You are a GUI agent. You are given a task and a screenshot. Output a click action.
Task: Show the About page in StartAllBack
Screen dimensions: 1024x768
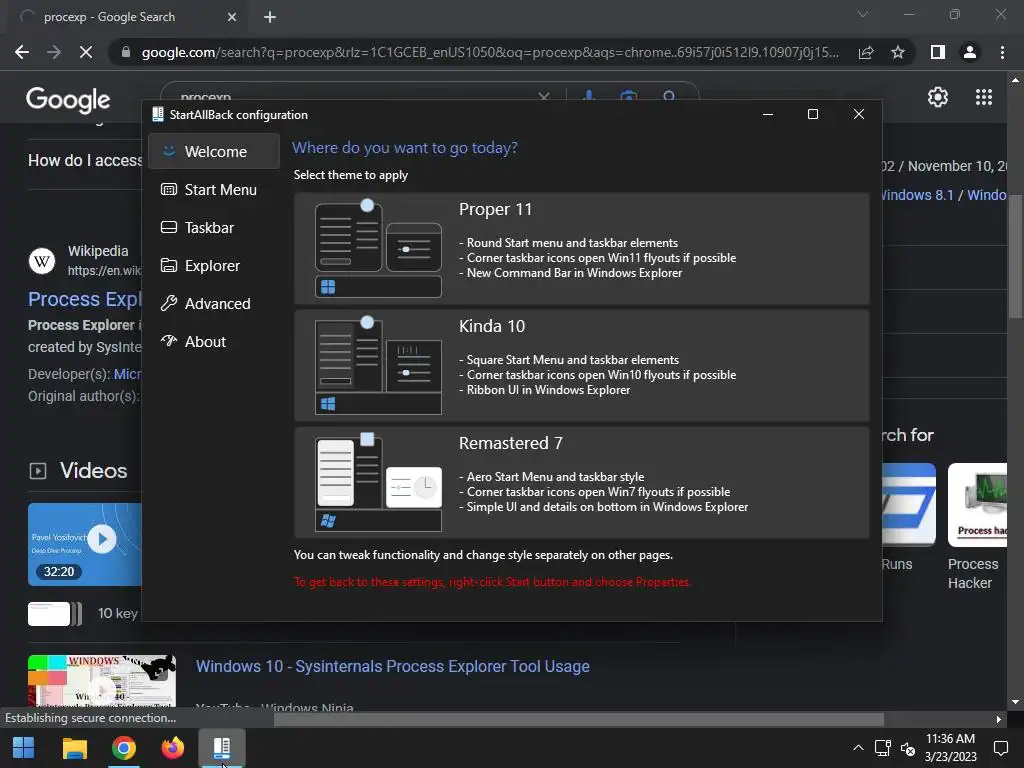[214, 342]
